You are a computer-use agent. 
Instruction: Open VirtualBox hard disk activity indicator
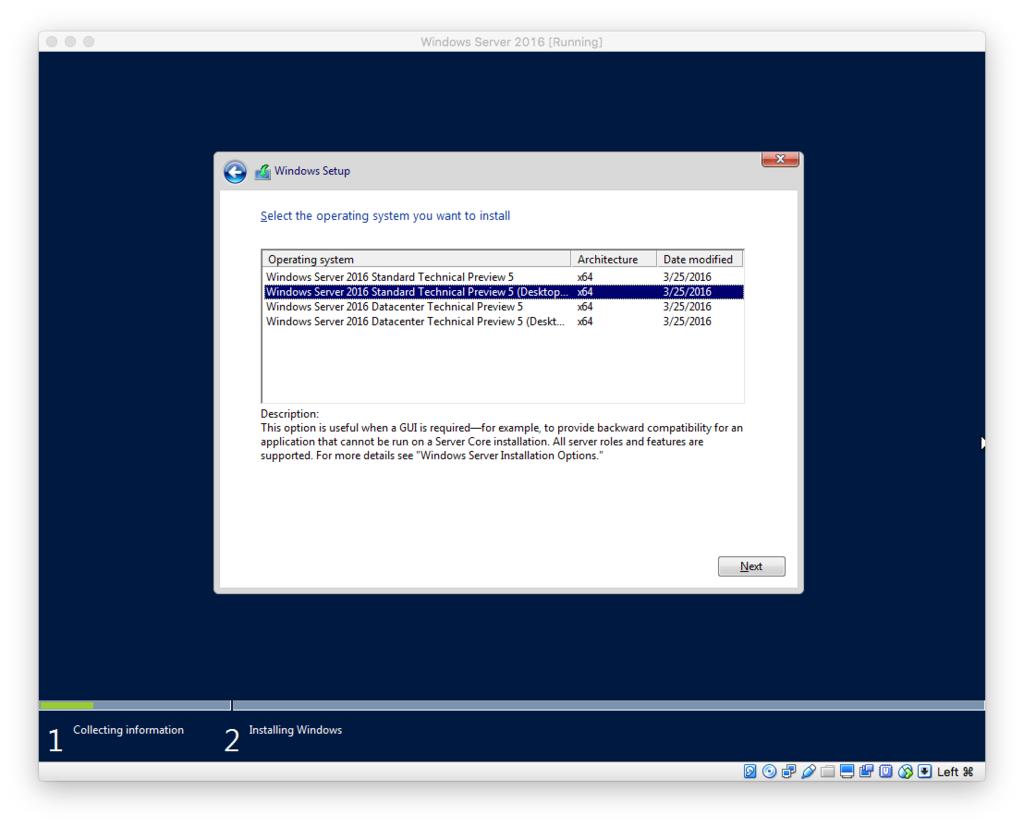[750, 771]
